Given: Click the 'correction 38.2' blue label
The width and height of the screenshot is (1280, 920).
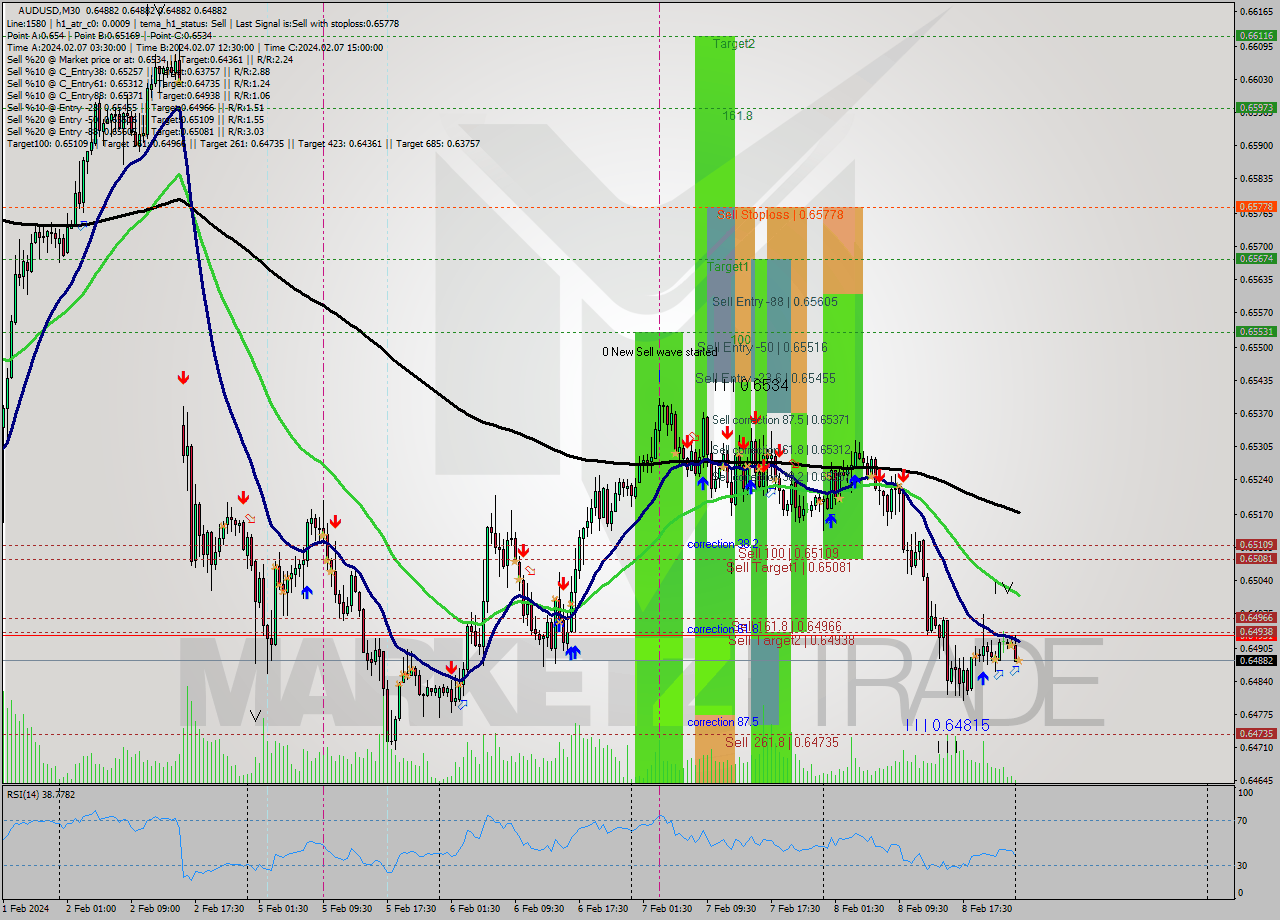Looking at the screenshot, I should (x=723, y=544).
